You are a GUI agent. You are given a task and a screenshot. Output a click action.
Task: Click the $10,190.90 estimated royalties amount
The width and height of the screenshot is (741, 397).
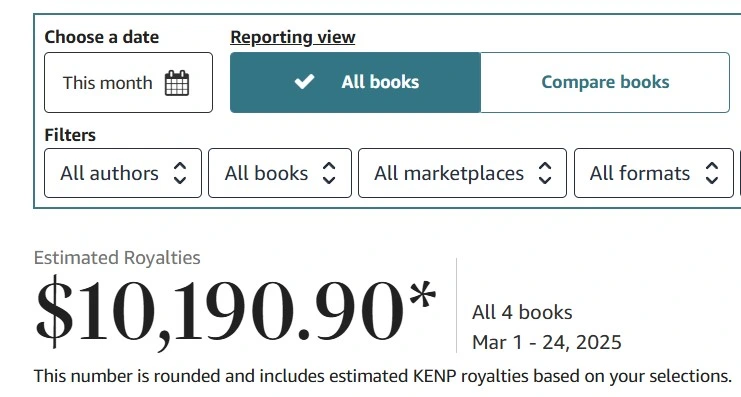coord(235,311)
